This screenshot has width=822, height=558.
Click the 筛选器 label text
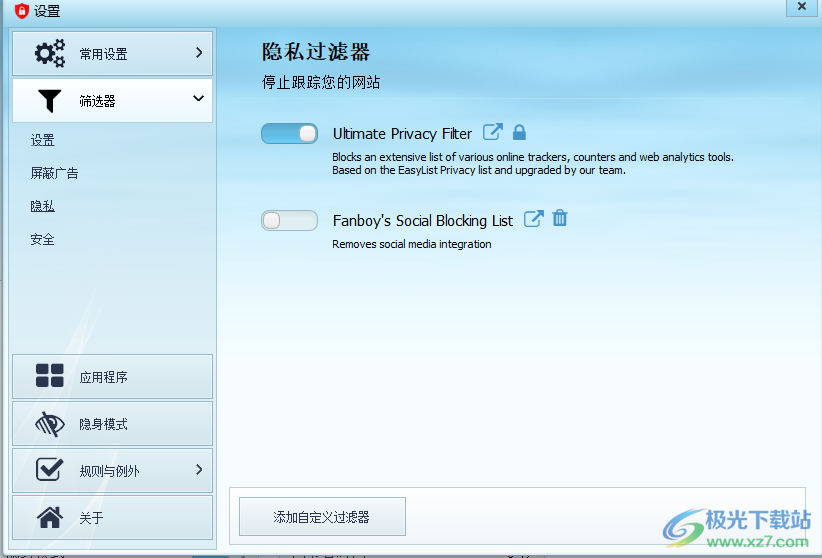98,101
